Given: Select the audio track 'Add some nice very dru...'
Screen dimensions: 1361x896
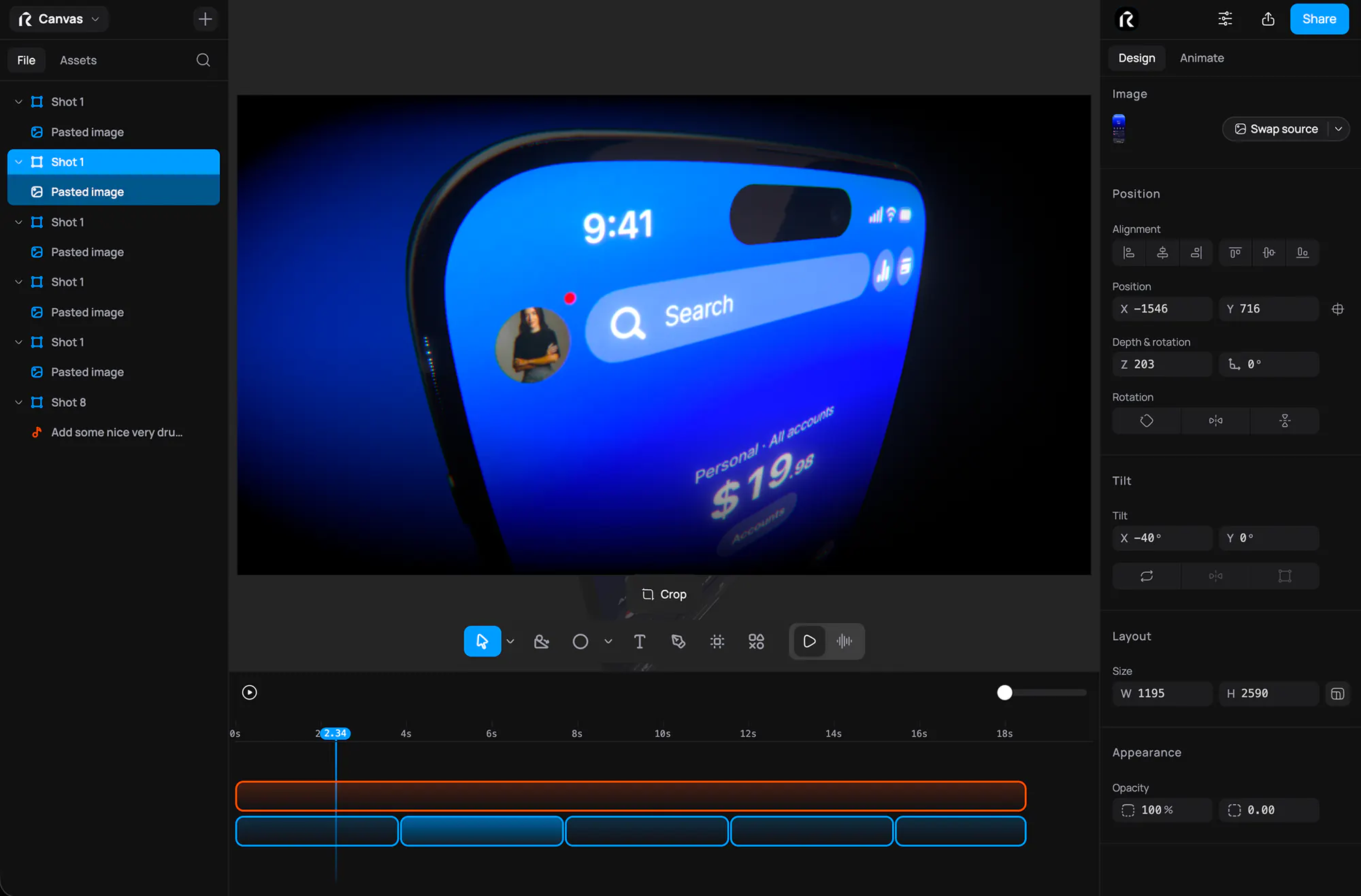Looking at the screenshot, I should tap(113, 433).
